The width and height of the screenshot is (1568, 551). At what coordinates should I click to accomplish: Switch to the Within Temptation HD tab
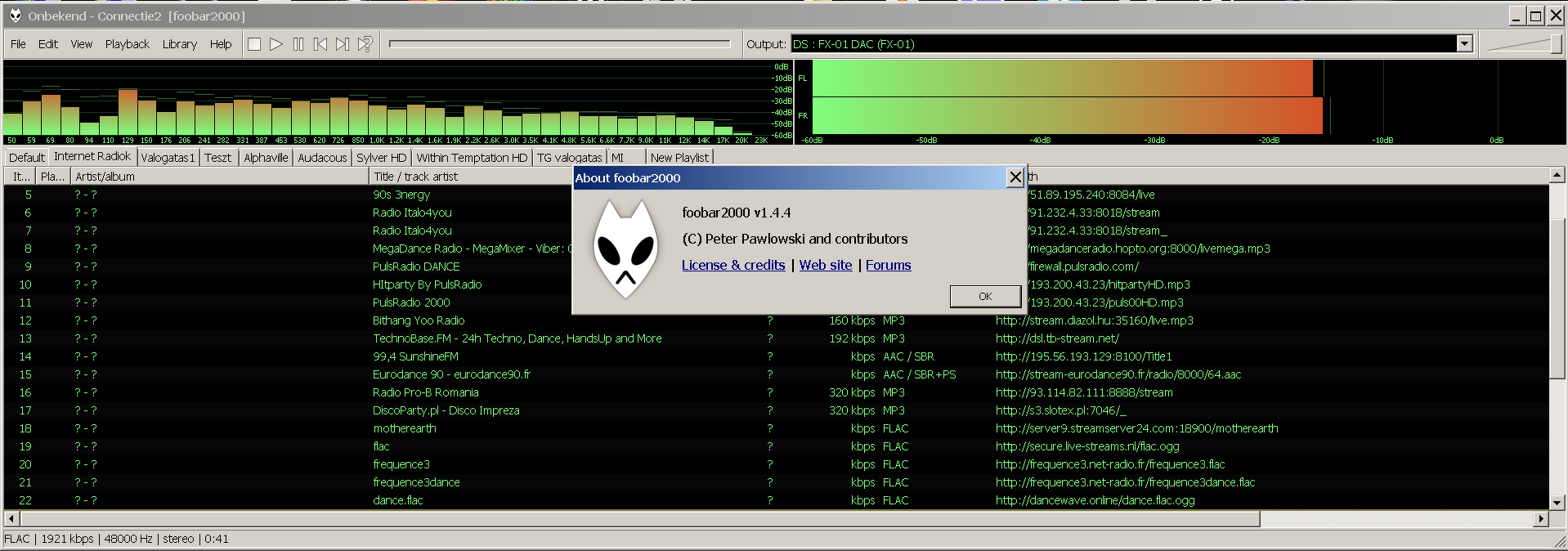pos(472,158)
